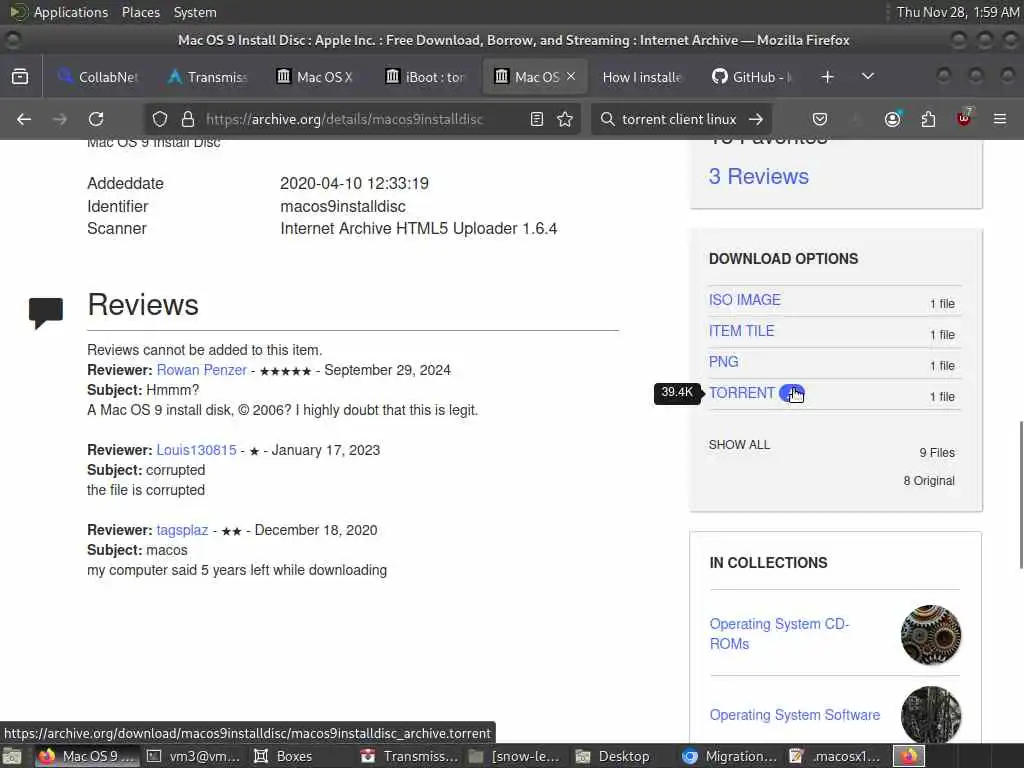1024x768 pixels.
Task: Open the System menu
Action: (195, 12)
